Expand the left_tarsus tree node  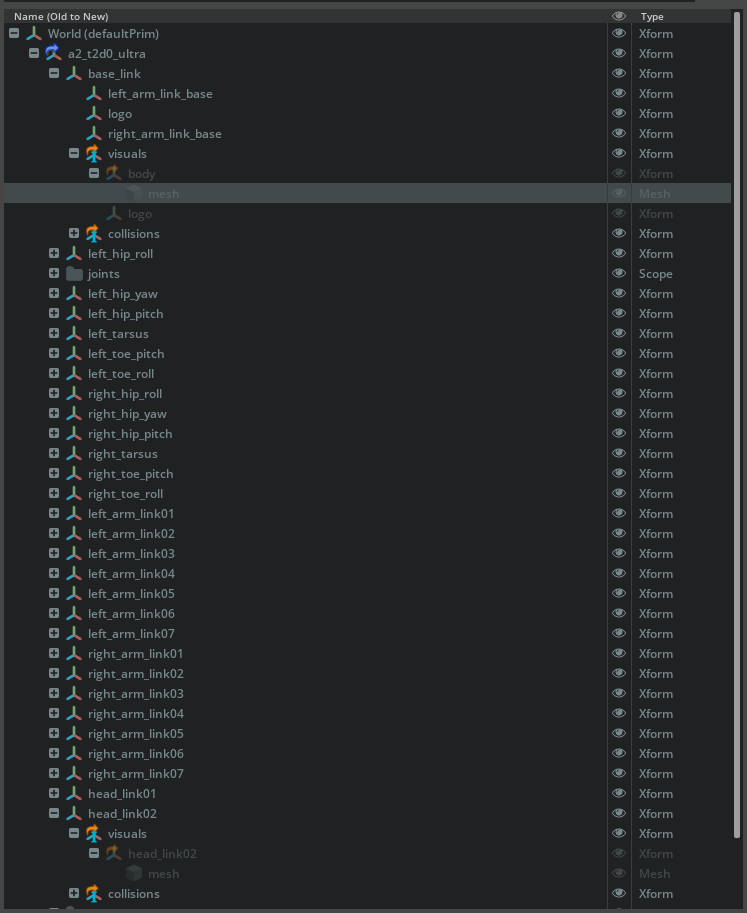pyautogui.click(x=54, y=334)
